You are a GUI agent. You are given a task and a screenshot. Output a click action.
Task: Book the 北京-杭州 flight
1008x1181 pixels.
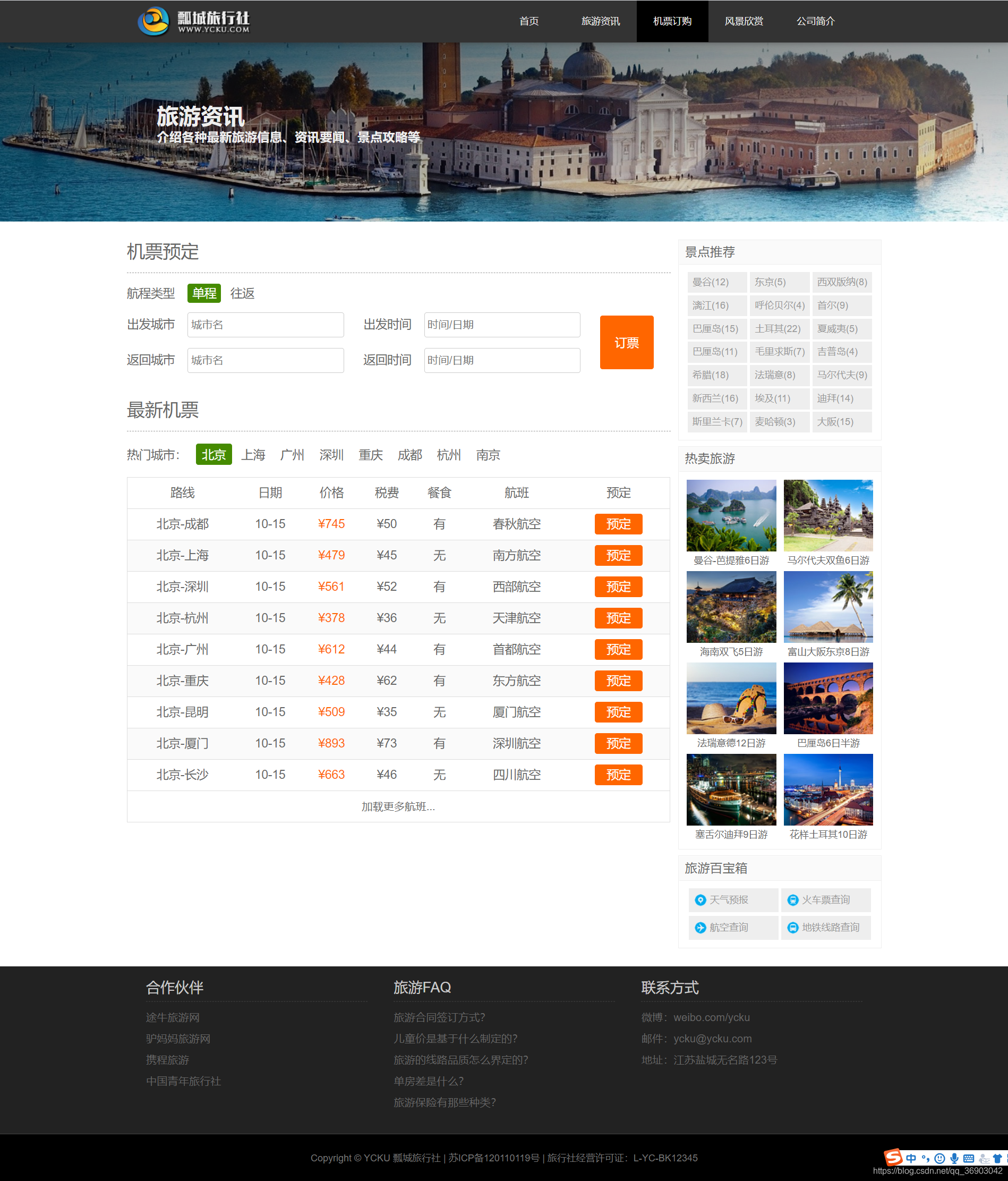tap(618, 618)
